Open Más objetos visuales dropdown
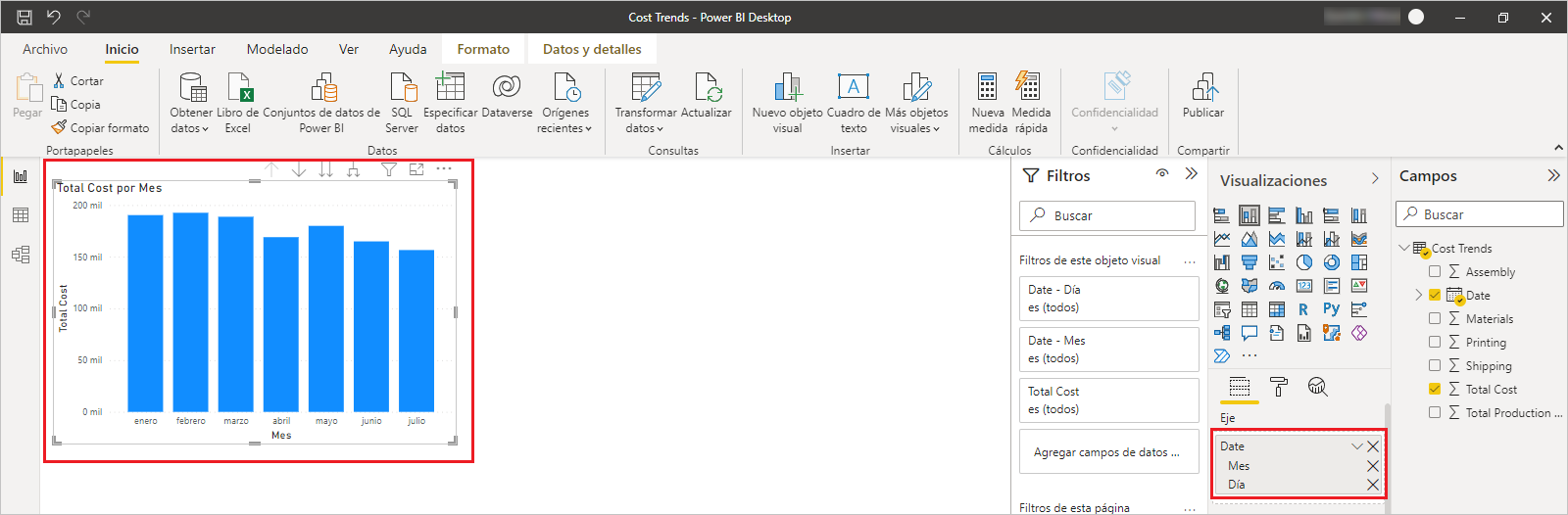 coord(916,103)
